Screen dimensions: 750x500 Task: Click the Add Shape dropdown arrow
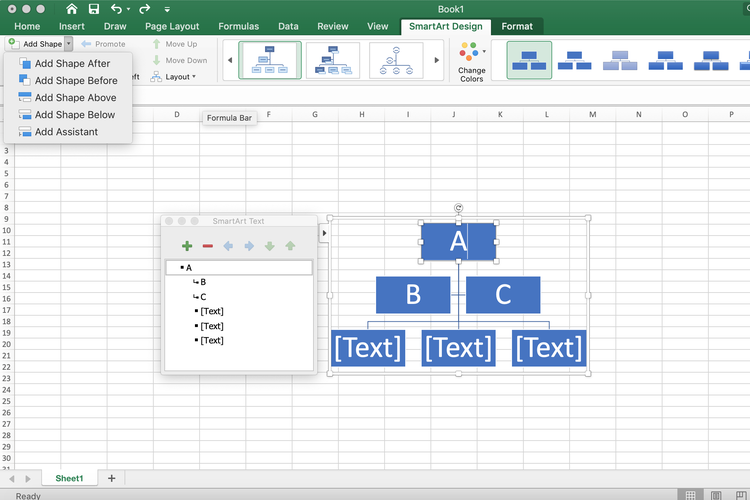(x=69, y=44)
